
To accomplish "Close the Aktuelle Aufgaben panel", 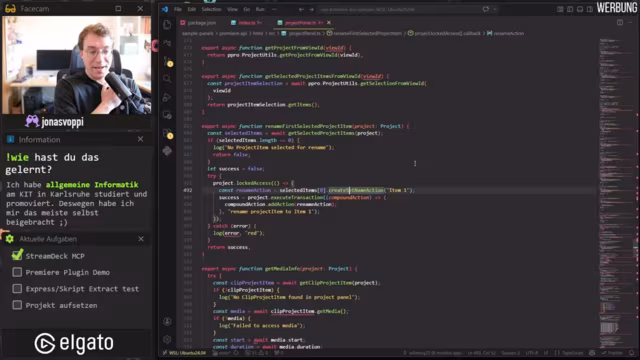I will click(x=141, y=239).
